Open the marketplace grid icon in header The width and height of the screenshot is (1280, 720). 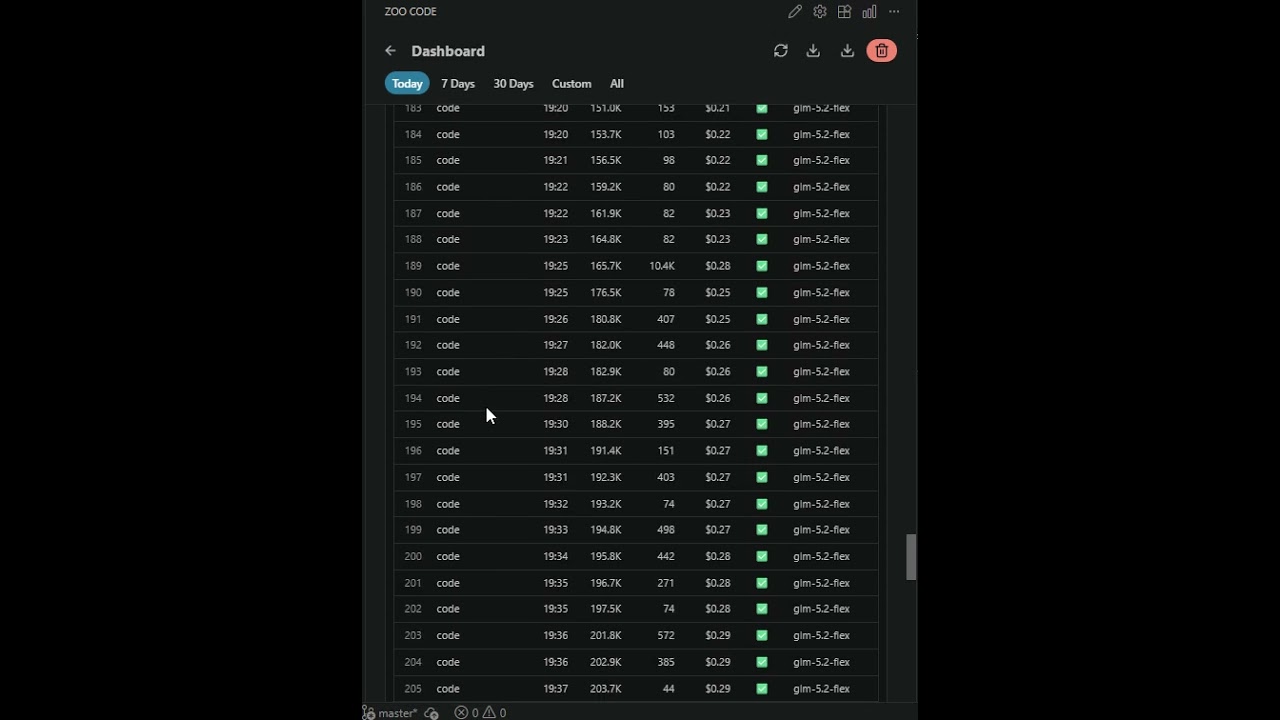(845, 12)
